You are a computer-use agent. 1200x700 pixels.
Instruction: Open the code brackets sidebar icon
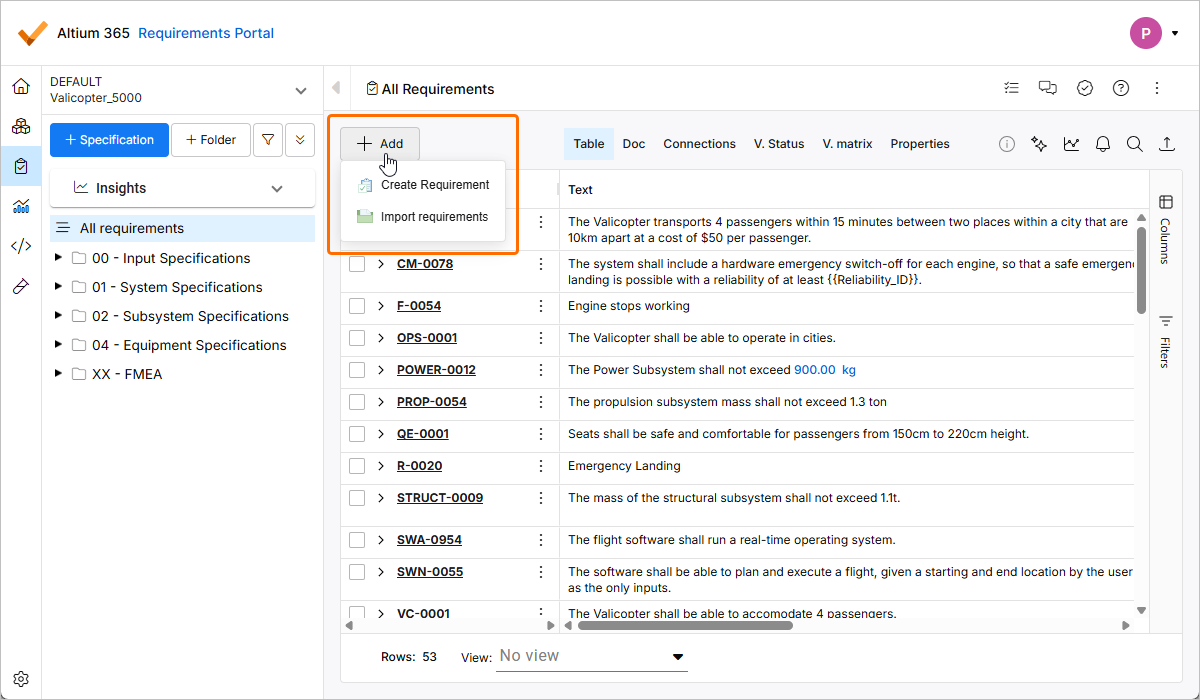click(x=20, y=246)
